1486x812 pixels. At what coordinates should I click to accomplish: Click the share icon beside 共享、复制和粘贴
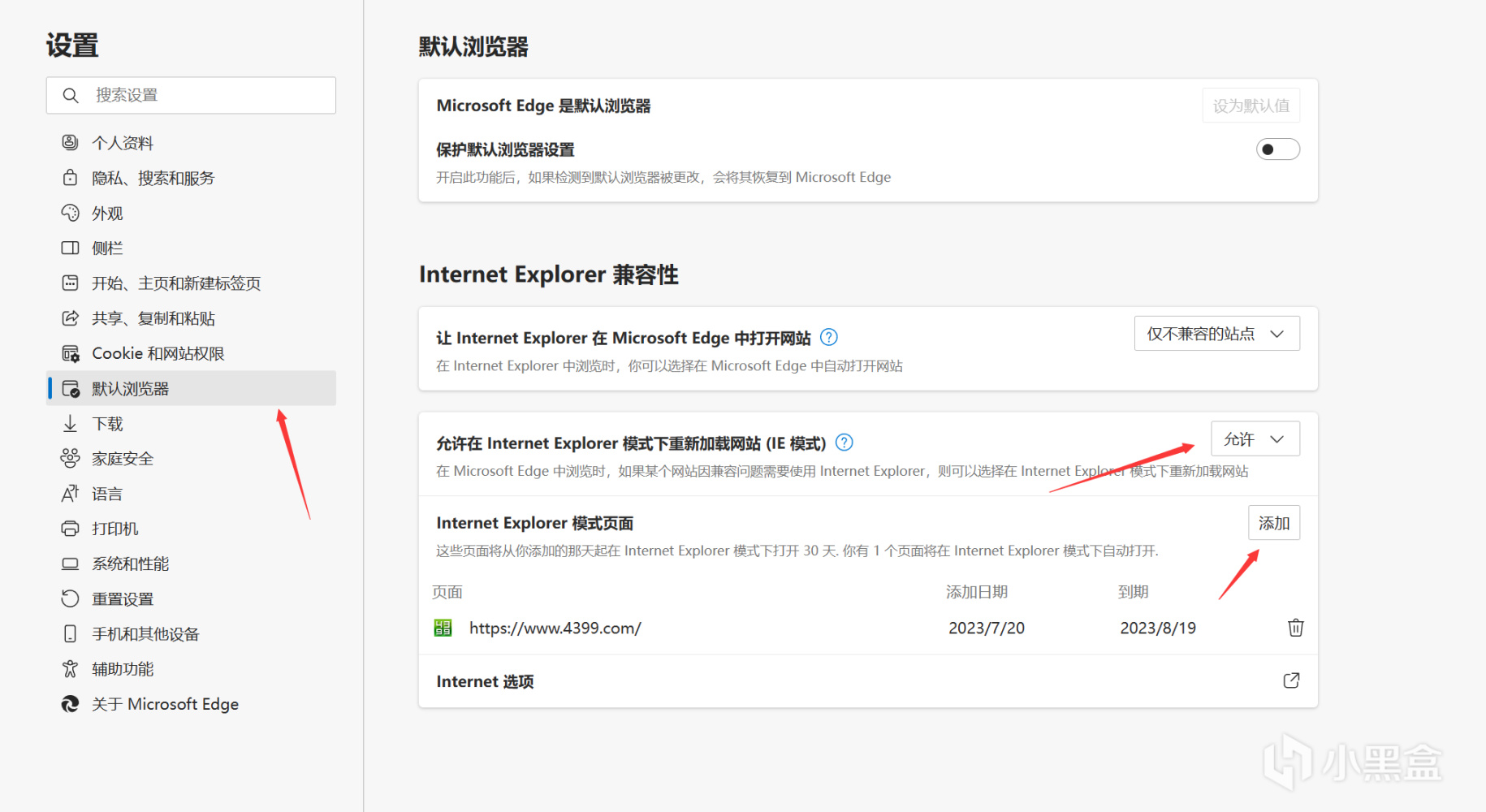[71, 318]
